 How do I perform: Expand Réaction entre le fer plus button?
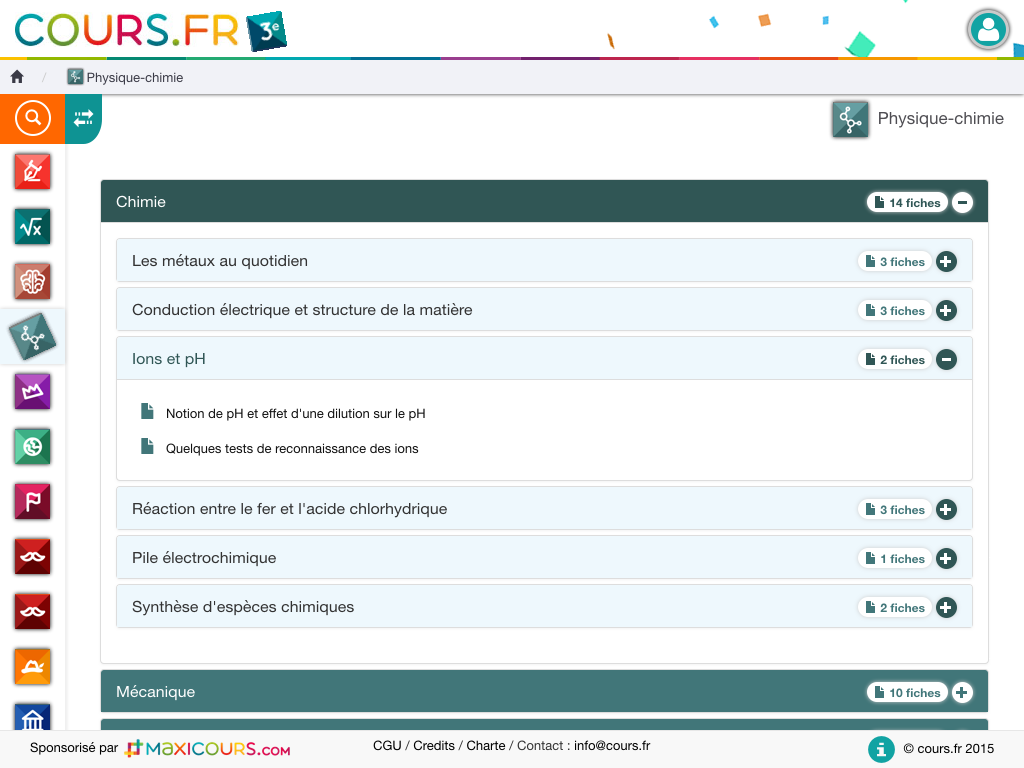(946, 509)
